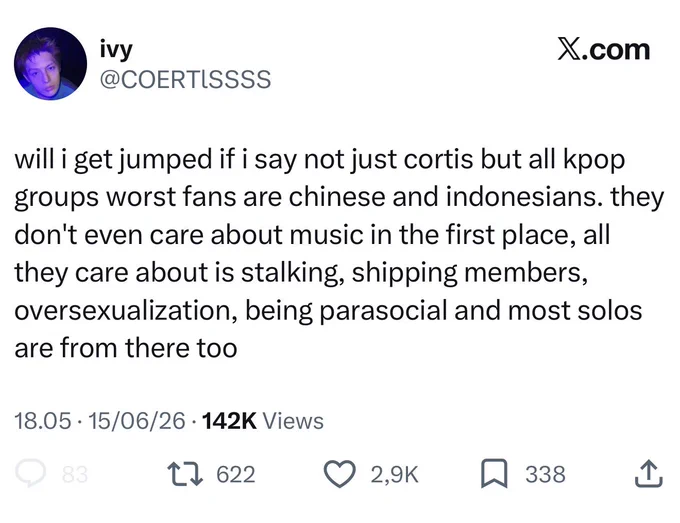Click the 83 replies count

coord(75,474)
